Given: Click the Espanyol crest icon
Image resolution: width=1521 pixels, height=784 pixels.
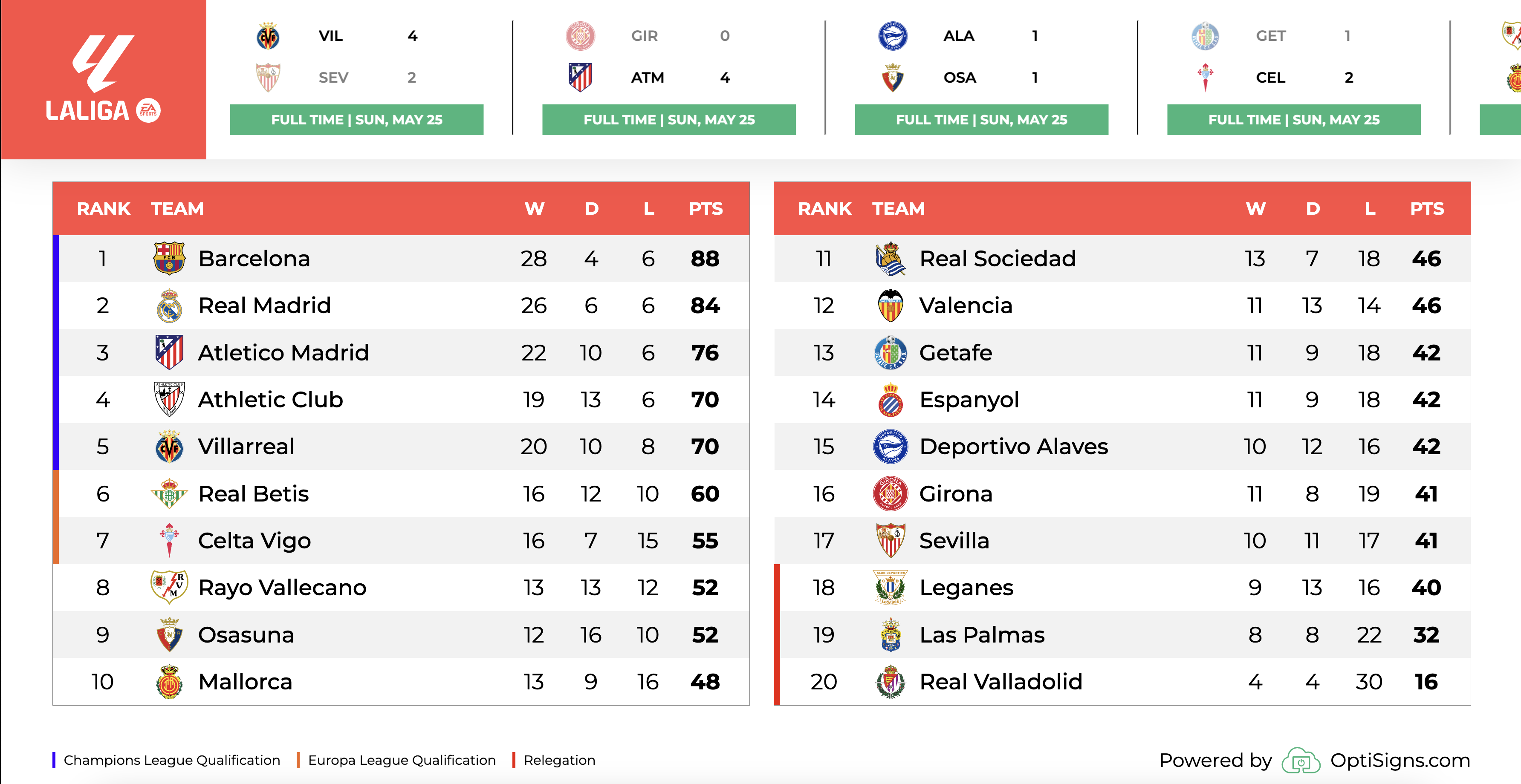Looking at the screenshot, I should coord(891,399).
